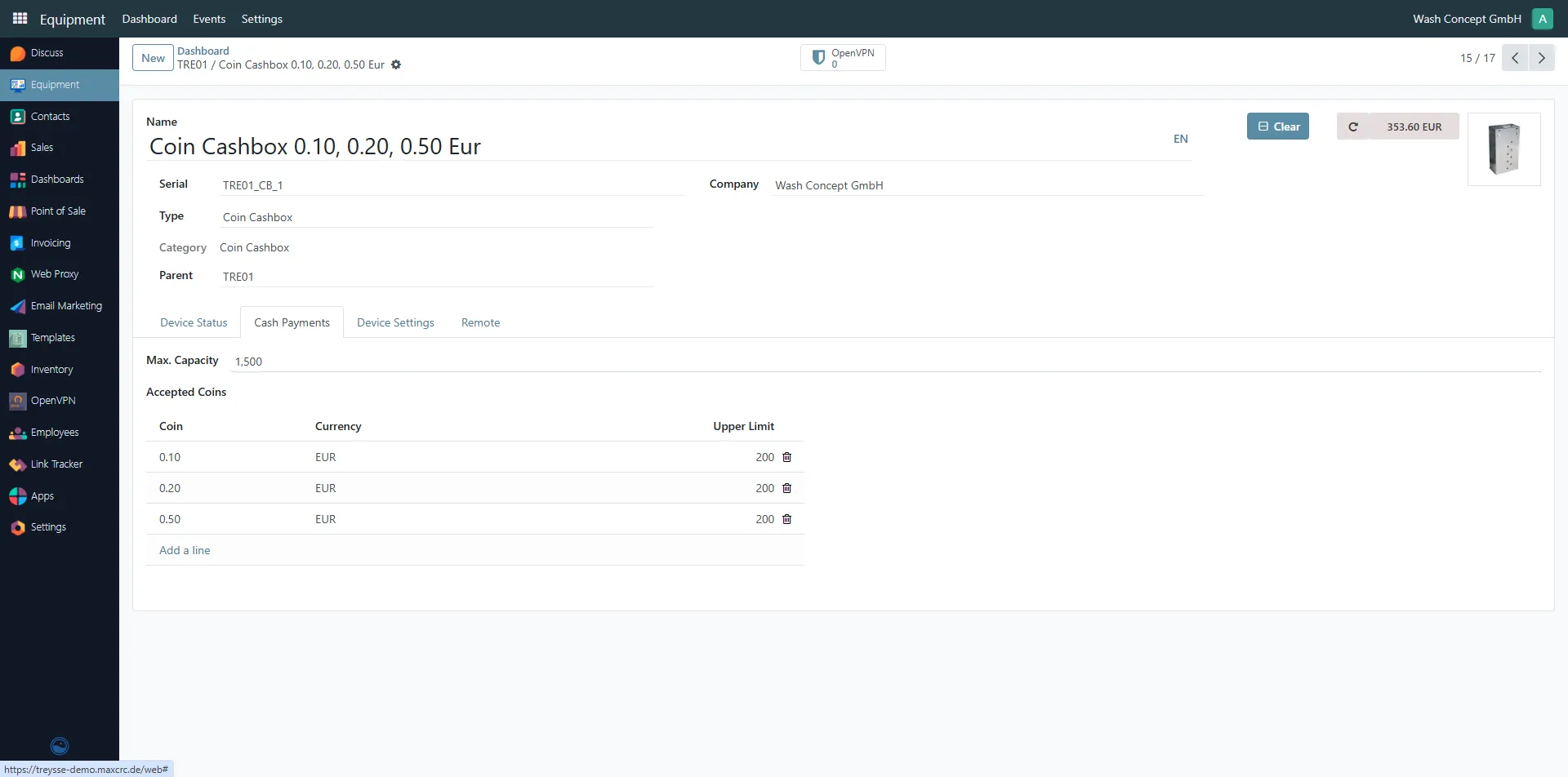Select Equipment app in sidebar
The height and width of the screenshot is (777, 1568).
point(60,85)
